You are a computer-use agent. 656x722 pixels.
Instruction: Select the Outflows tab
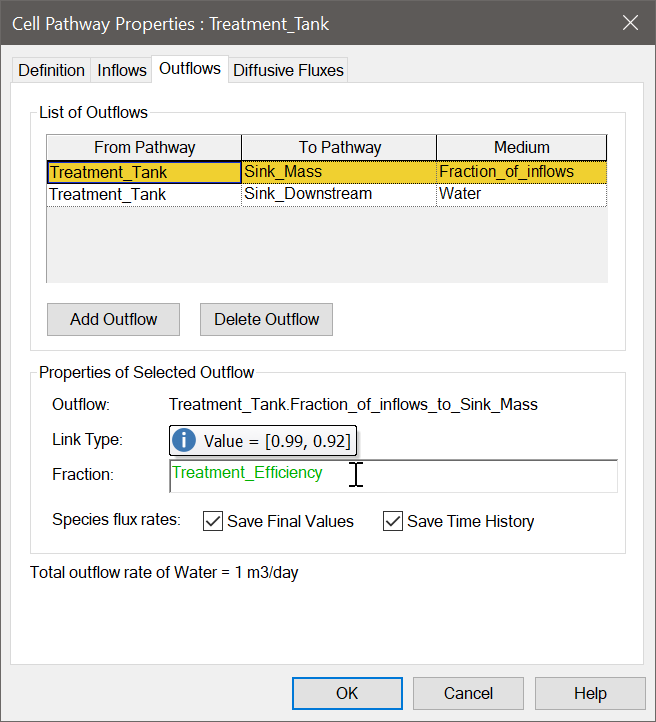[x=190, y=69]
